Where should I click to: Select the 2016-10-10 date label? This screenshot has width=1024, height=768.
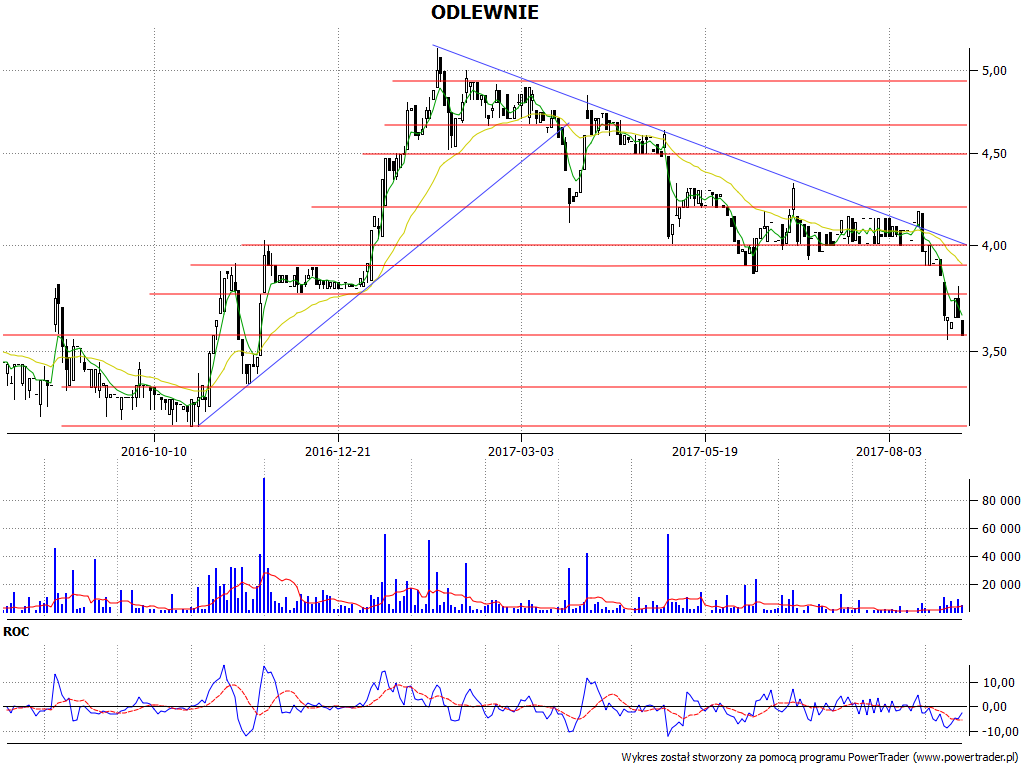154,451
